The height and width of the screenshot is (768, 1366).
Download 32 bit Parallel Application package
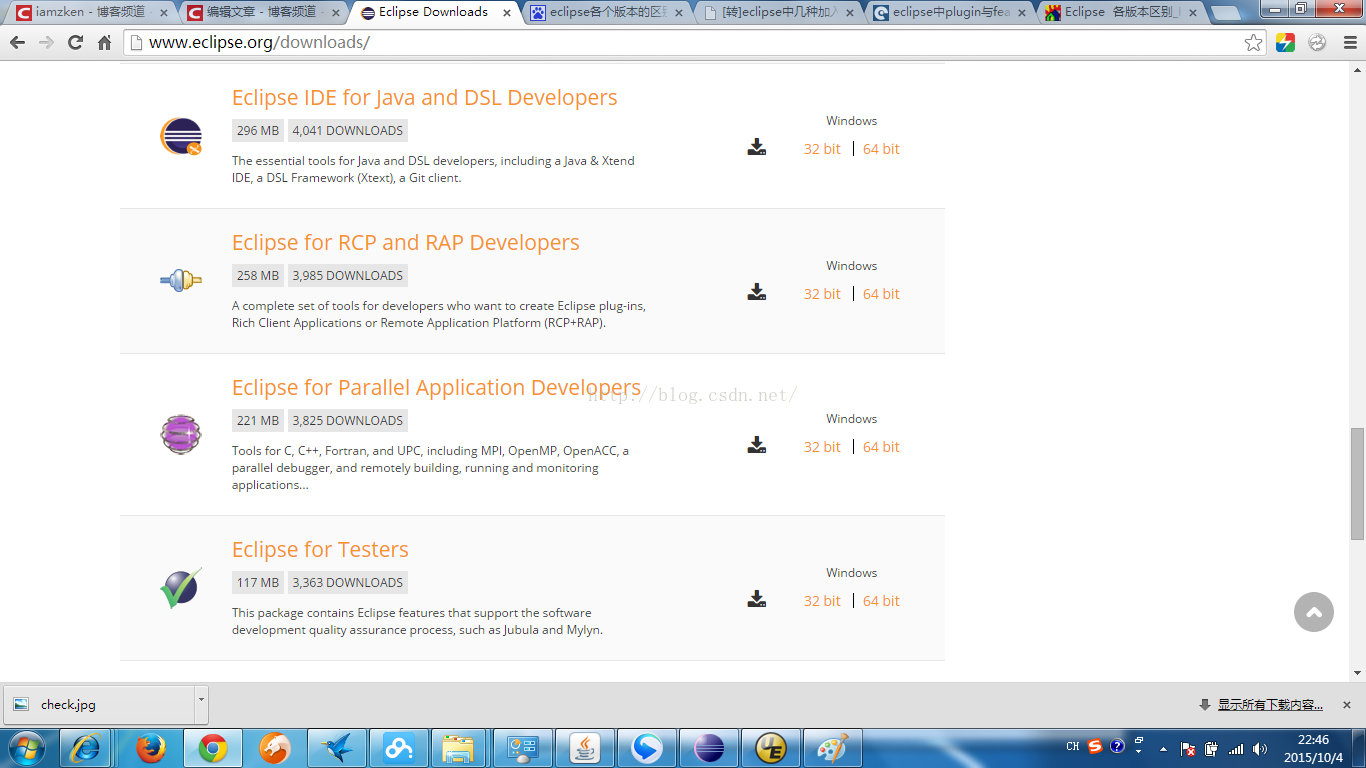822,447
